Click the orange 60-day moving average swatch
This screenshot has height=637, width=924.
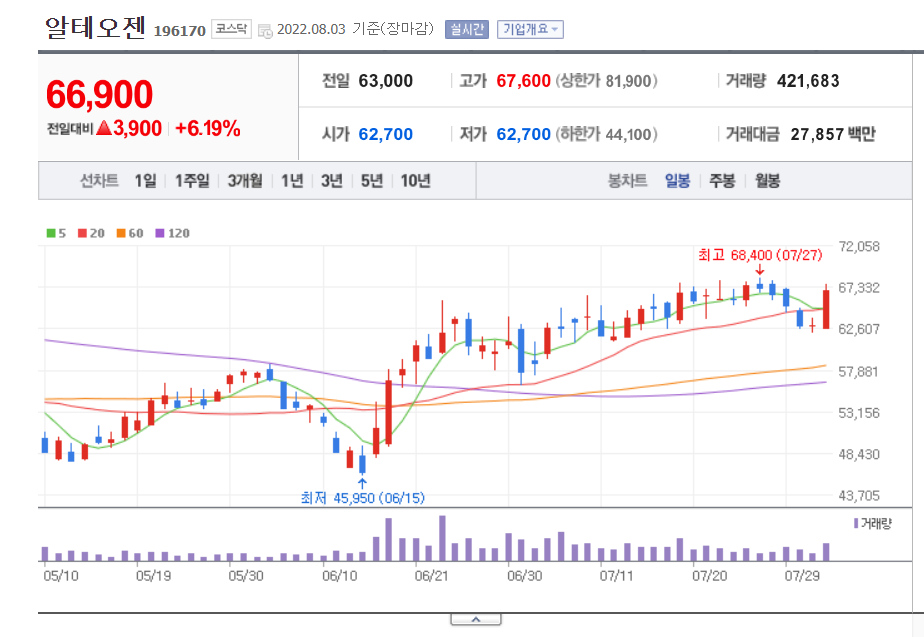tap(121, 233)
